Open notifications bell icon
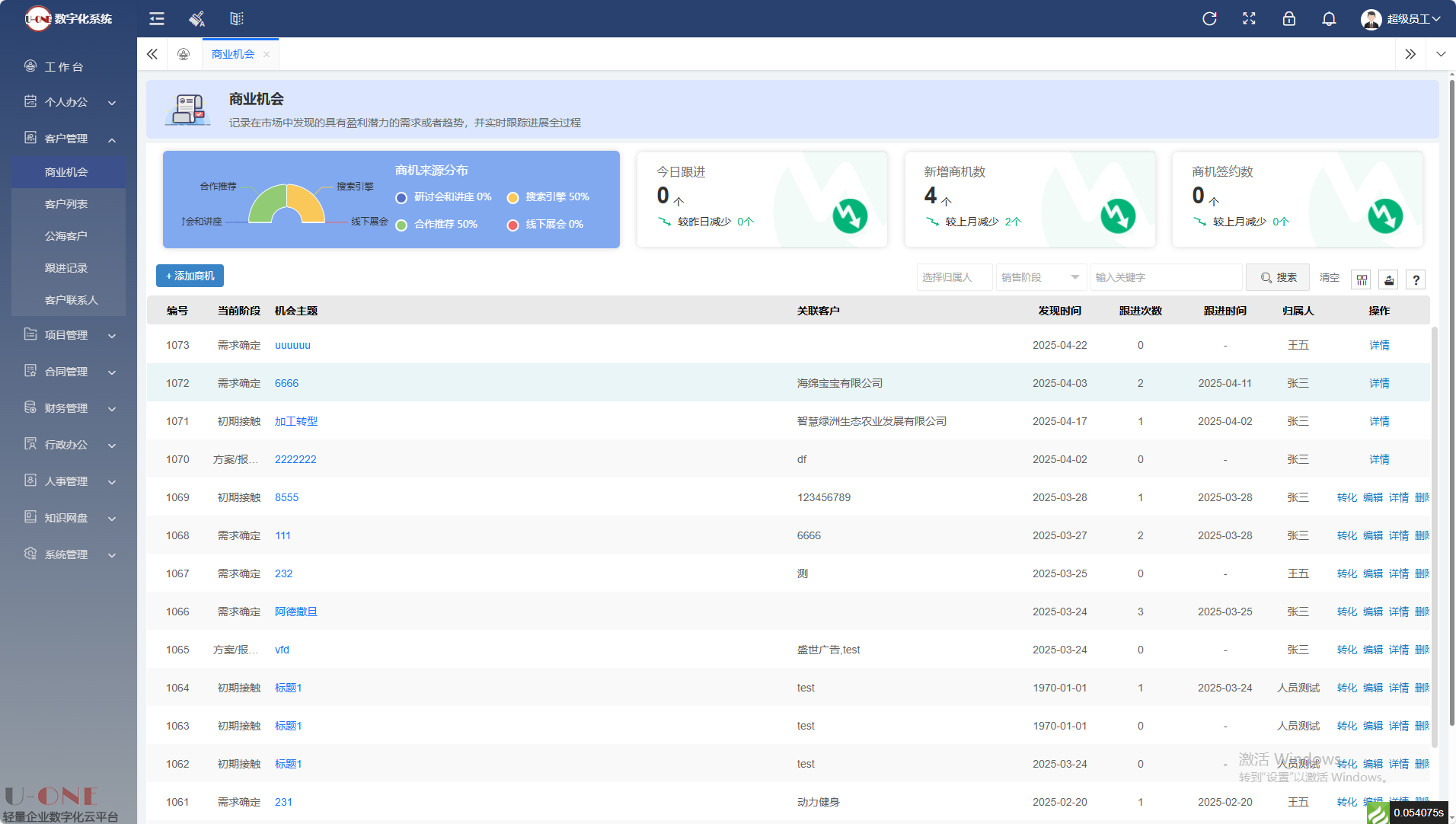Screen dimensions: 1456x824 click(1329, 19)
